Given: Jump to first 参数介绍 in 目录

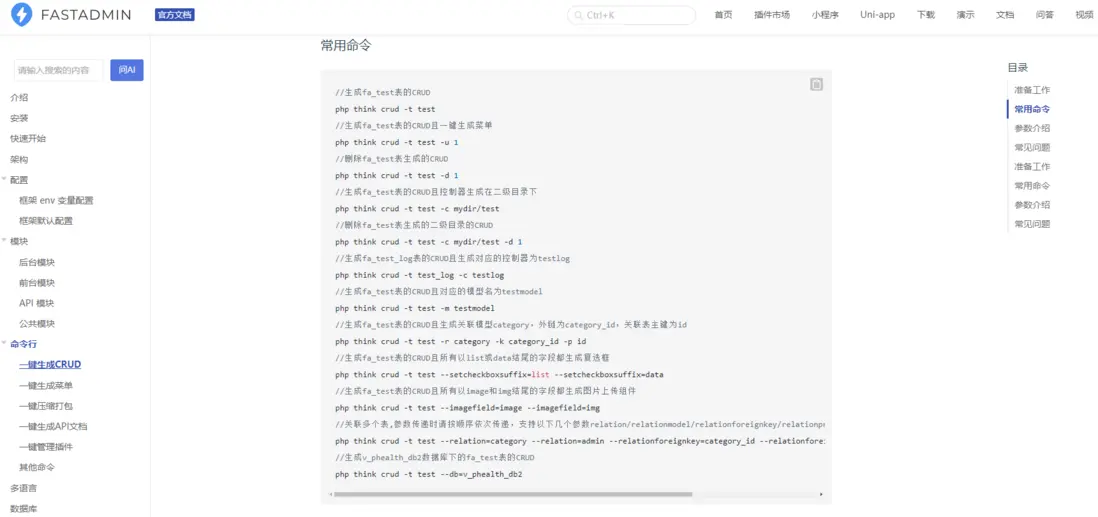Looking at the screenshot, I should [x=1031, y=128].
